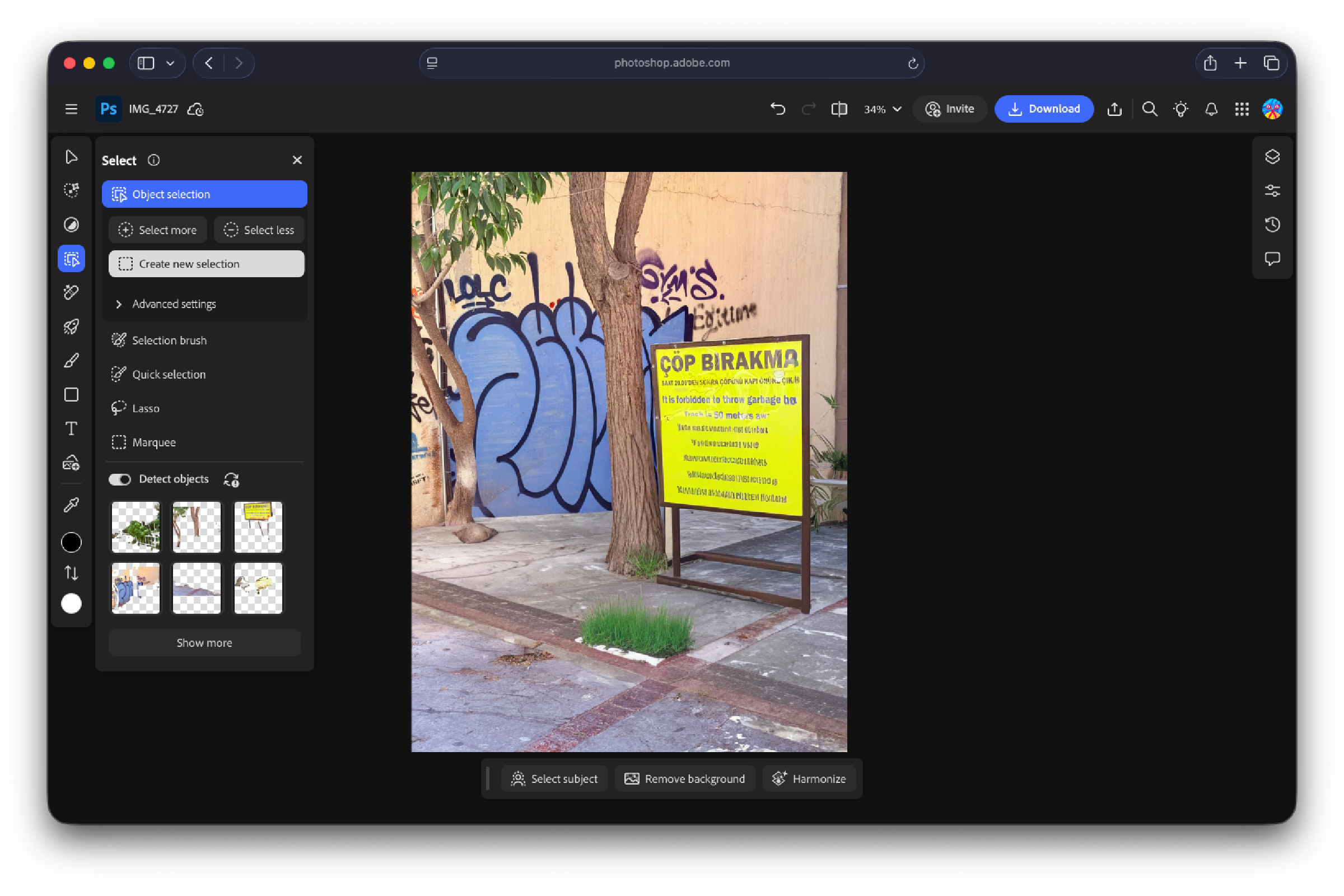Open the Comments panel
1344x896 pixels.
coord(1272,258)
